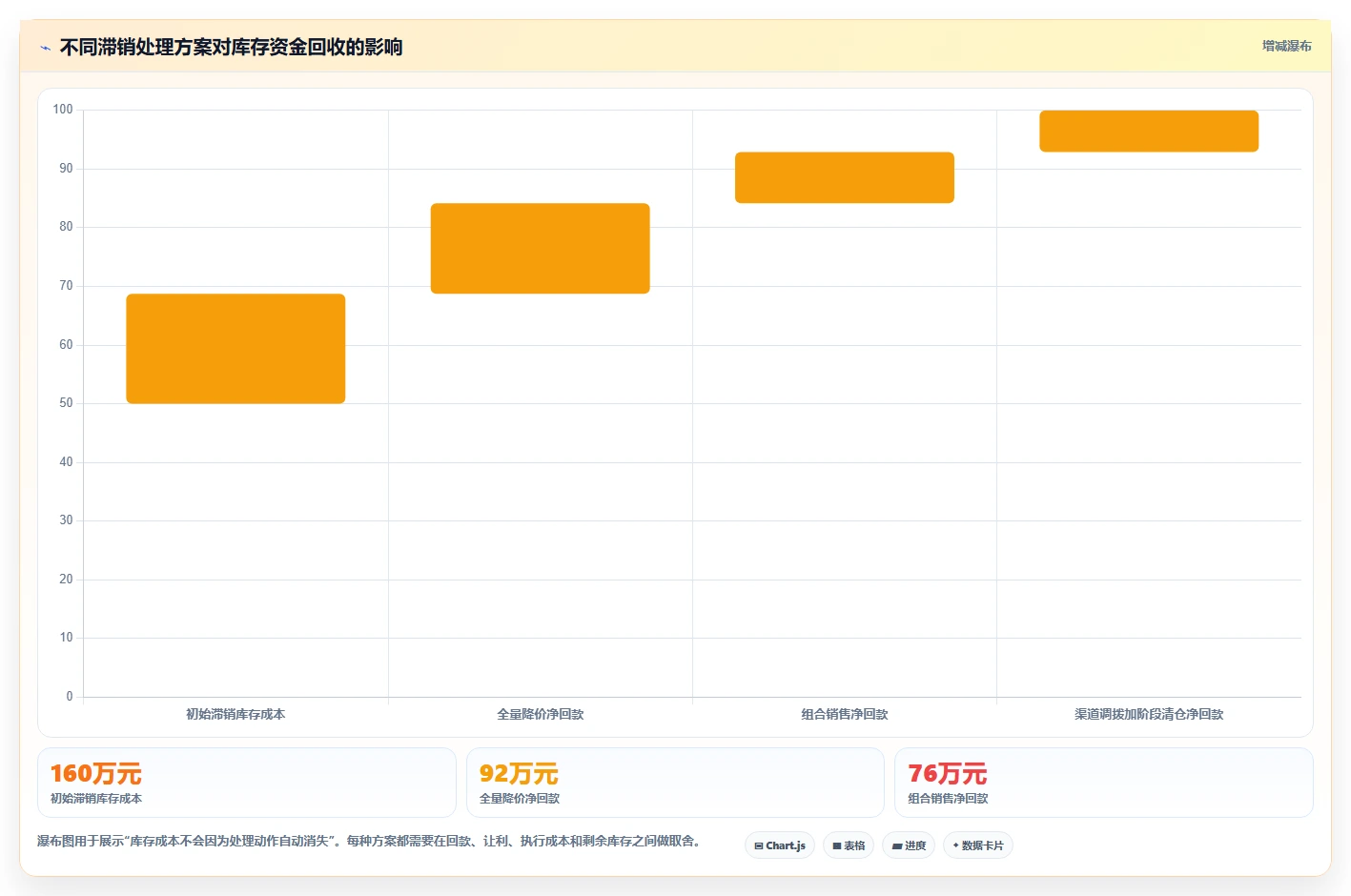The width and height of the screenshot is (1351, 896).
Task: Open the 76万元 summary card
Action: [x=1104, y=783]
